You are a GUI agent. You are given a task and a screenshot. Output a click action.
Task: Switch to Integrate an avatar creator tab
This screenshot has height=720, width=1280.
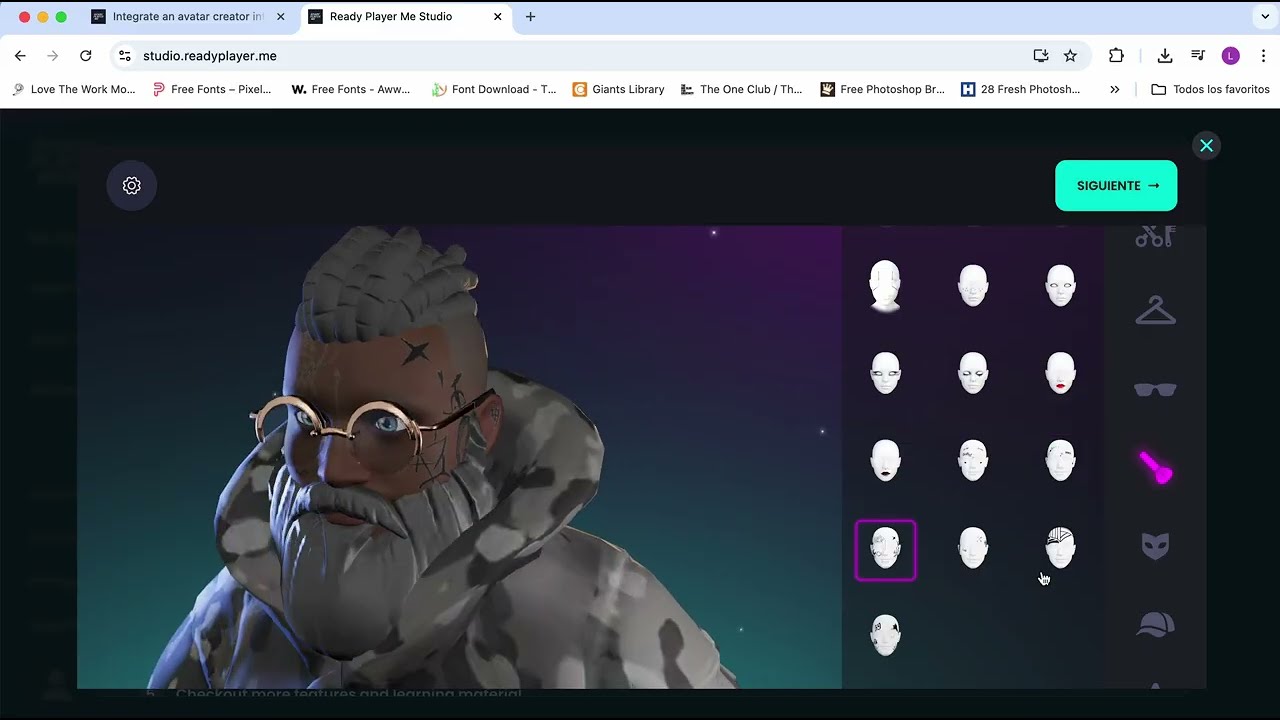point(189,17)
